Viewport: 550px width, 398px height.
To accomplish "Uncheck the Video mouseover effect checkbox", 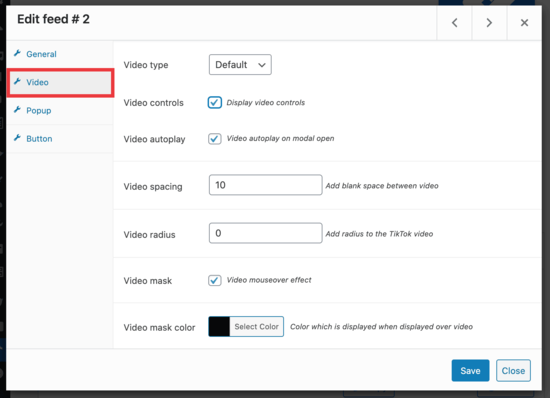I will click(215, 280).
